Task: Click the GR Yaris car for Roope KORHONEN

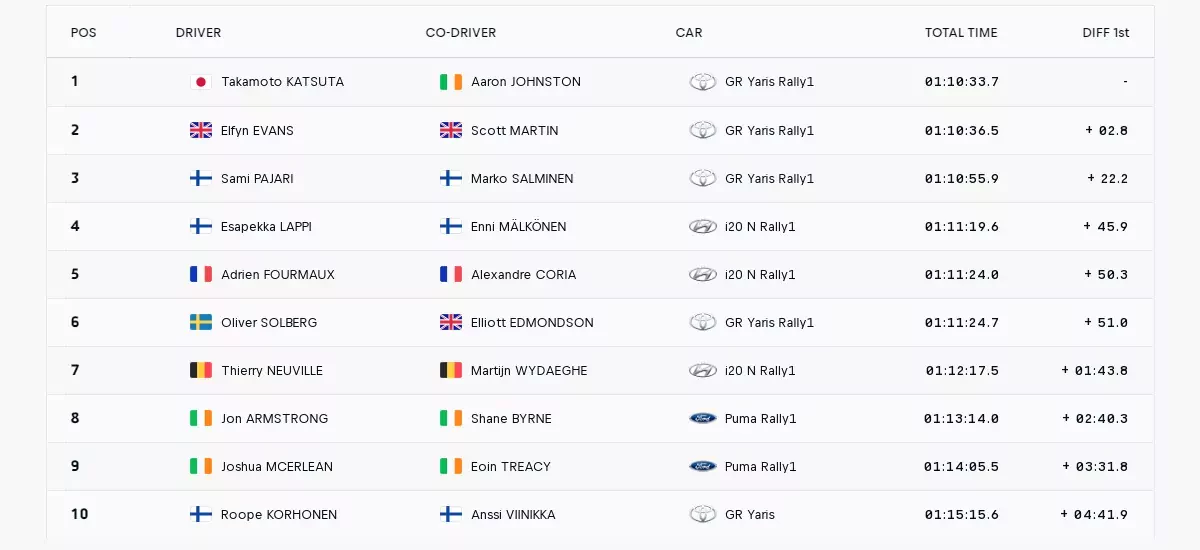Action: click(750, 514)
